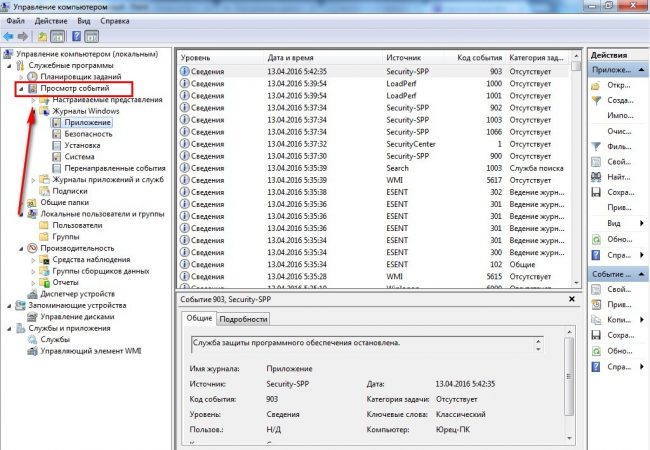Viewport: 650px width, 450px height.
Task: Click the Forward arrow toolbar icon
Action: coord(23,36)
